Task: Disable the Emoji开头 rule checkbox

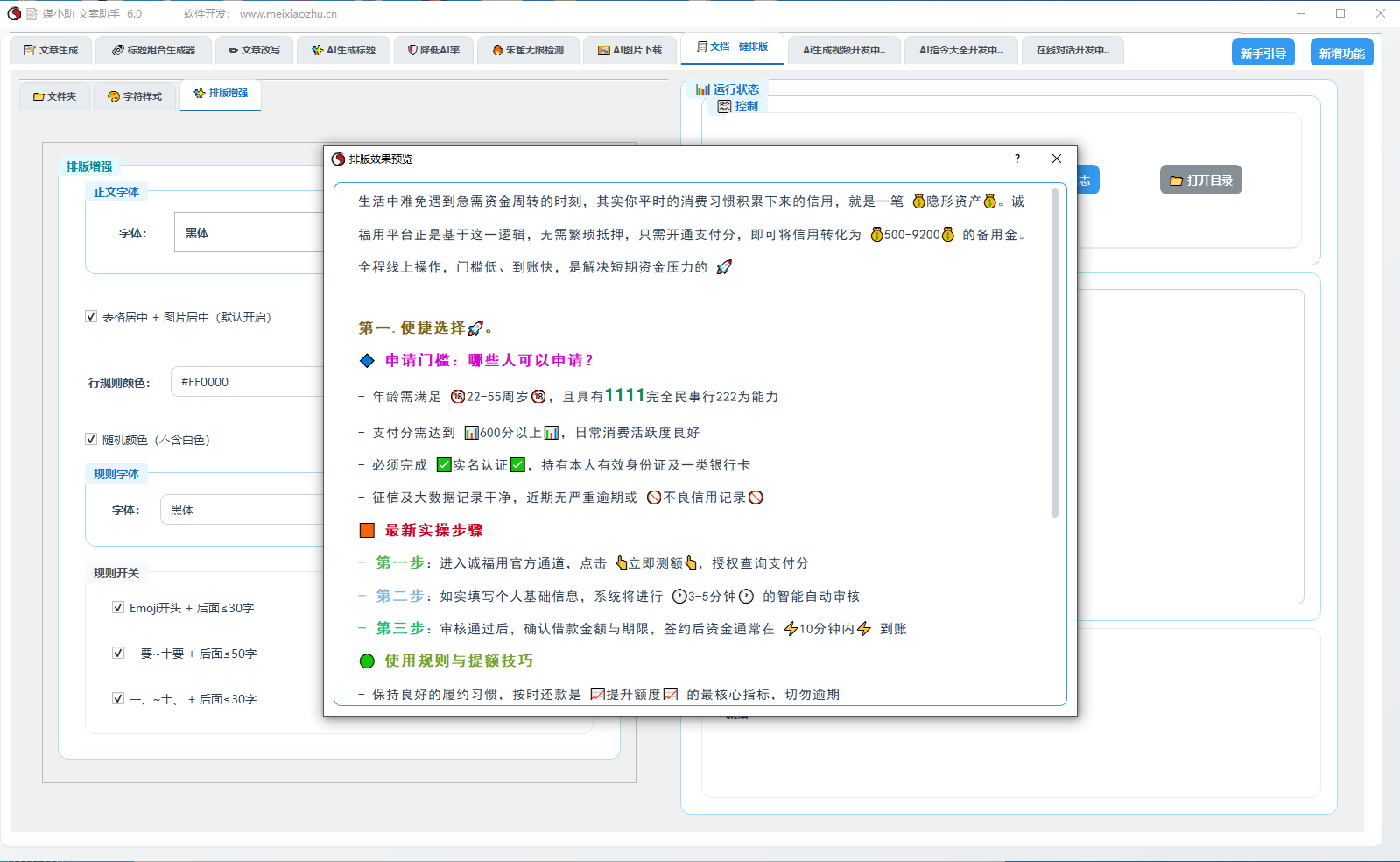Action: [118, 607]
